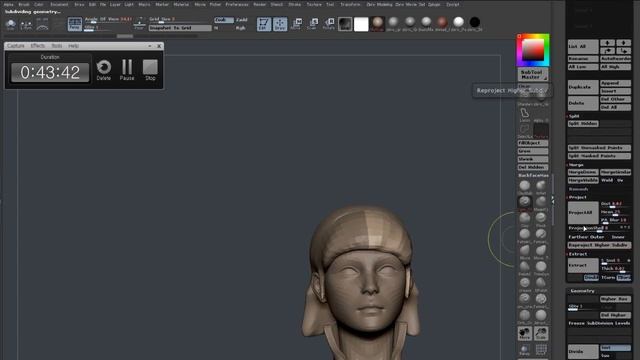Viewport: 640px width, 360px height.
Task: Collapse the Merge section
Action: [576, 165]
